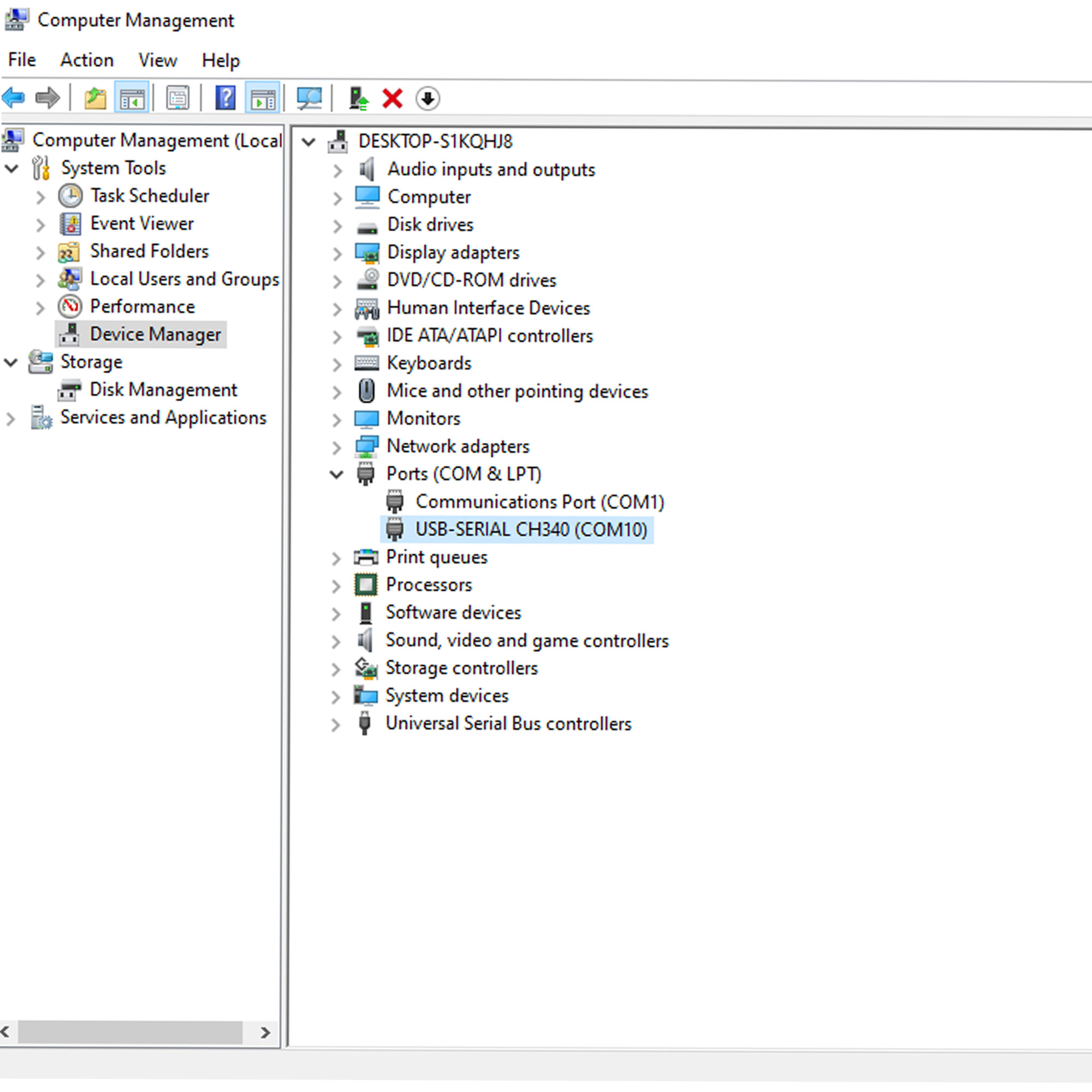Collapse the System Tools node
Viewport: 1092px width, 1092px height.
click(x=11, y=168)
